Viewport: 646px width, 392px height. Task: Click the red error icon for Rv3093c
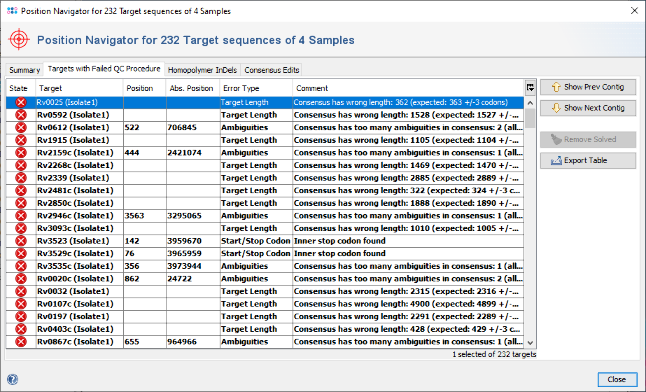point(21,228)
